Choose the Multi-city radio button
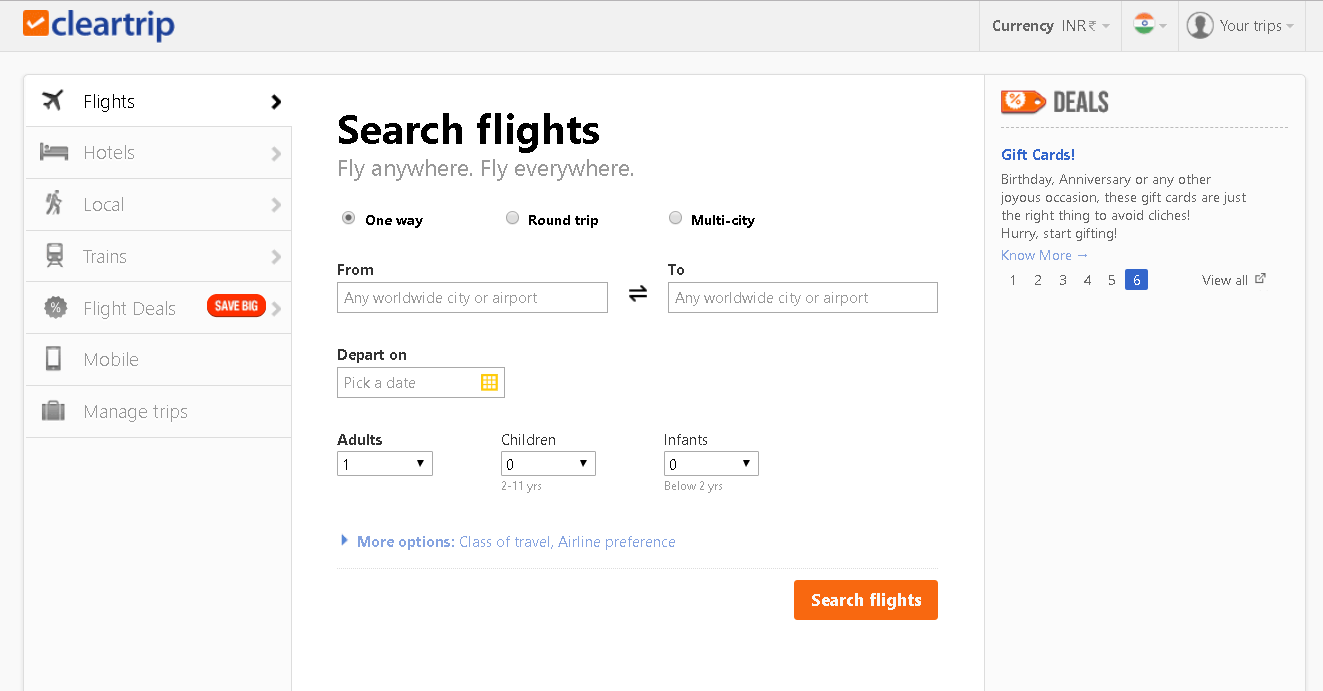Viewport: 1323px width, 691px height. pos(675,218)
